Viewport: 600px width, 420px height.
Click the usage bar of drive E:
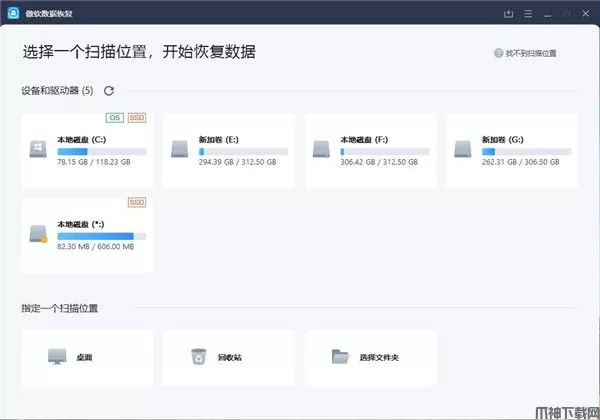coord(243,151)
